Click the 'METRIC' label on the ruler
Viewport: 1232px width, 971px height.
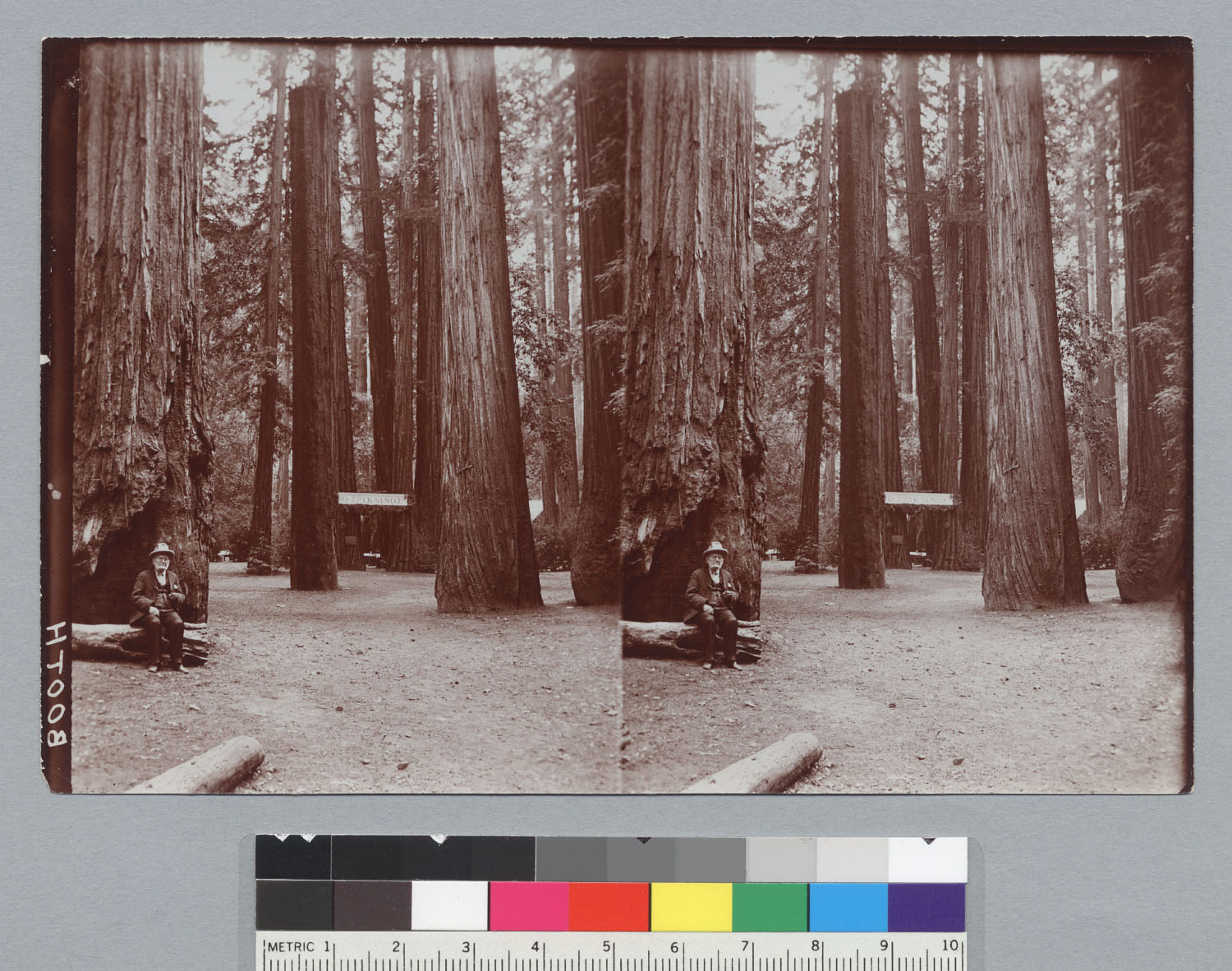pyautogui.click(x=289, y=946)
